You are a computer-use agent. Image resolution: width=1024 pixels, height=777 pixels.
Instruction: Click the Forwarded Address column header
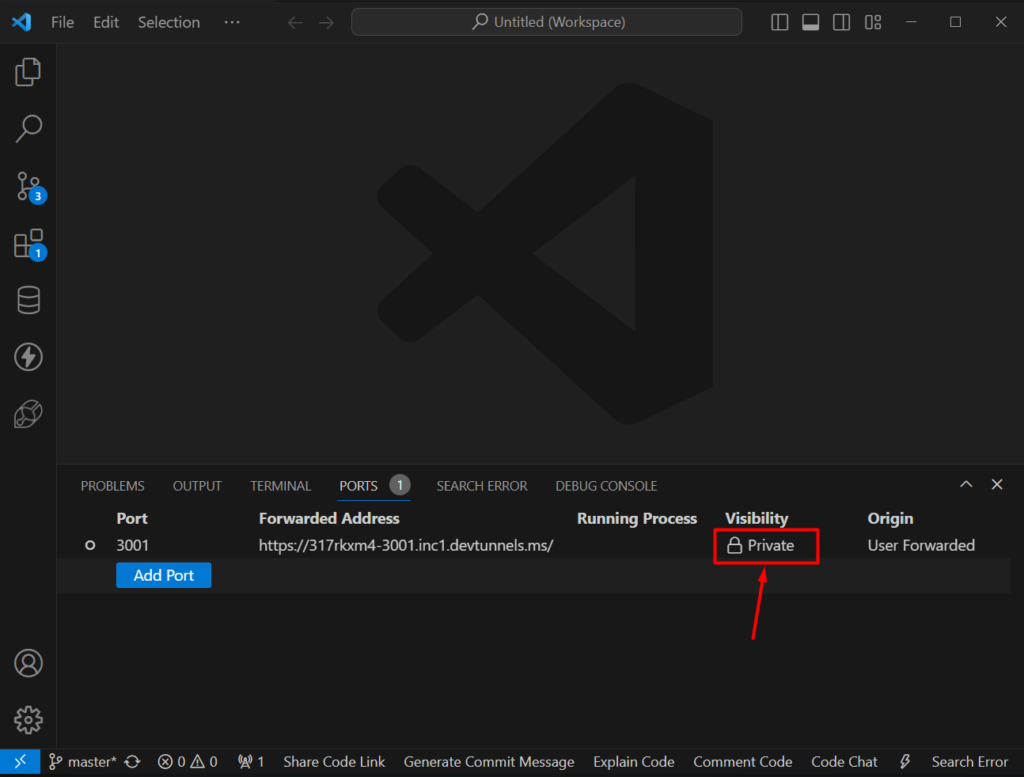[329, 518]
